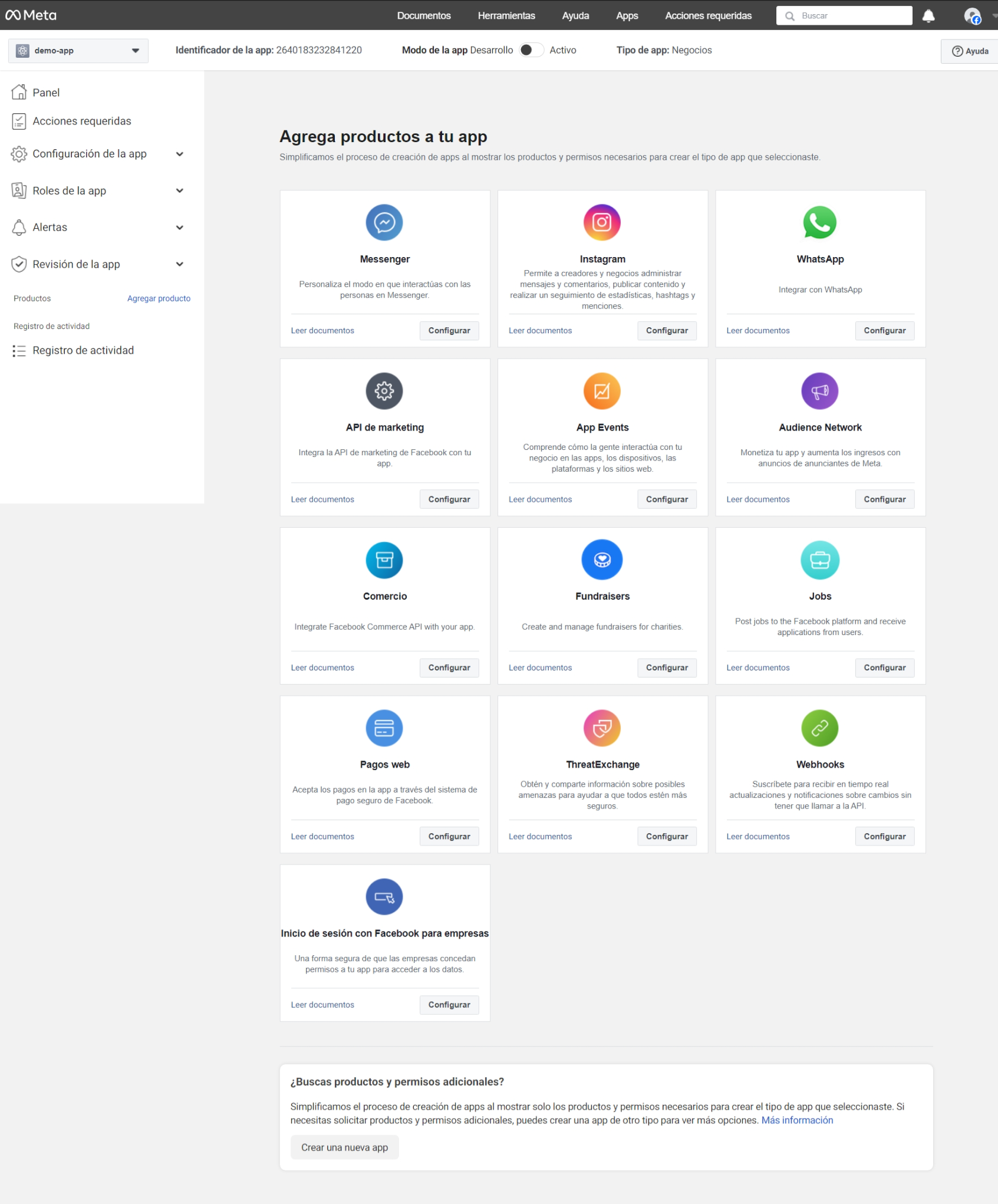Toggle app mode from Desarrollo to Activo
Image resolution: width=998 pixels, height=1204 pixels.
[x=531, y=50]
